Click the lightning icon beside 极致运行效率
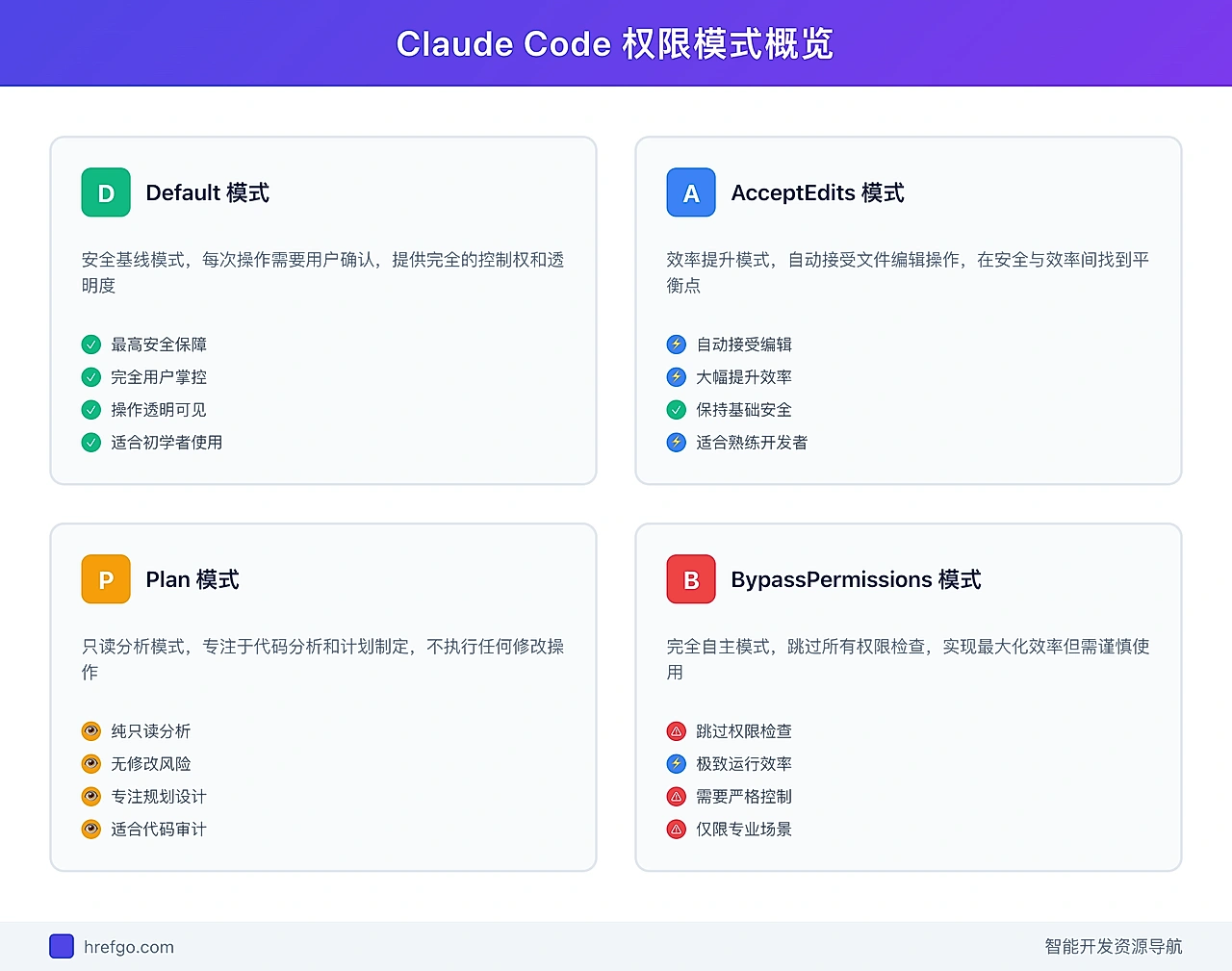1232x971 pixels. coord(677,764)
